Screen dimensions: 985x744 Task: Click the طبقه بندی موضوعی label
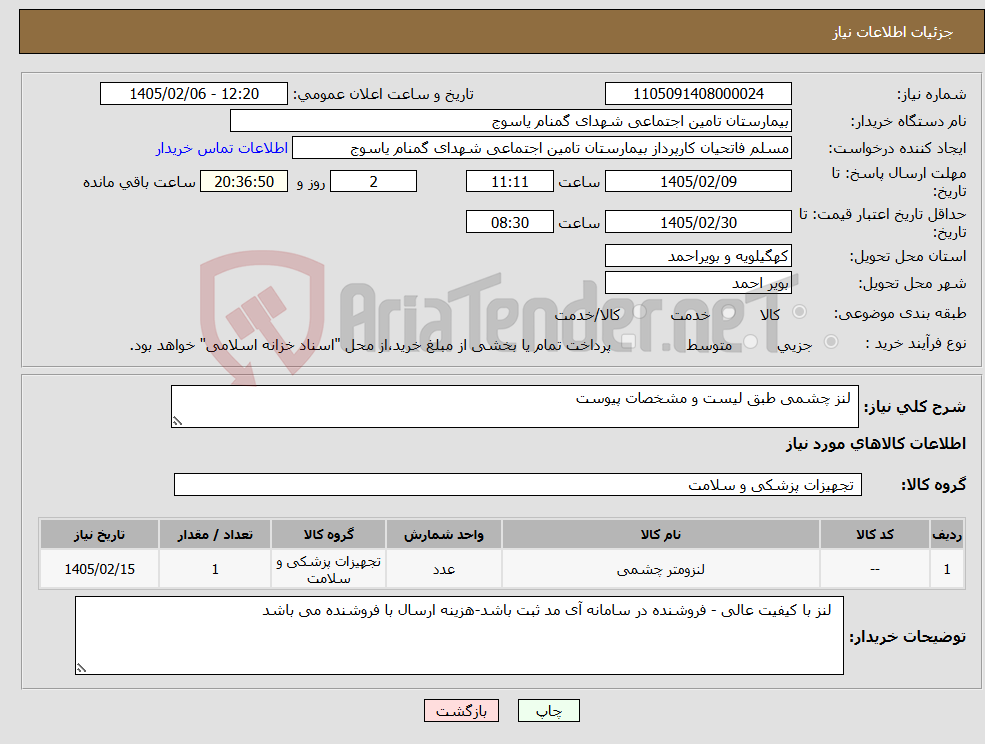click(x=900, y=313)
